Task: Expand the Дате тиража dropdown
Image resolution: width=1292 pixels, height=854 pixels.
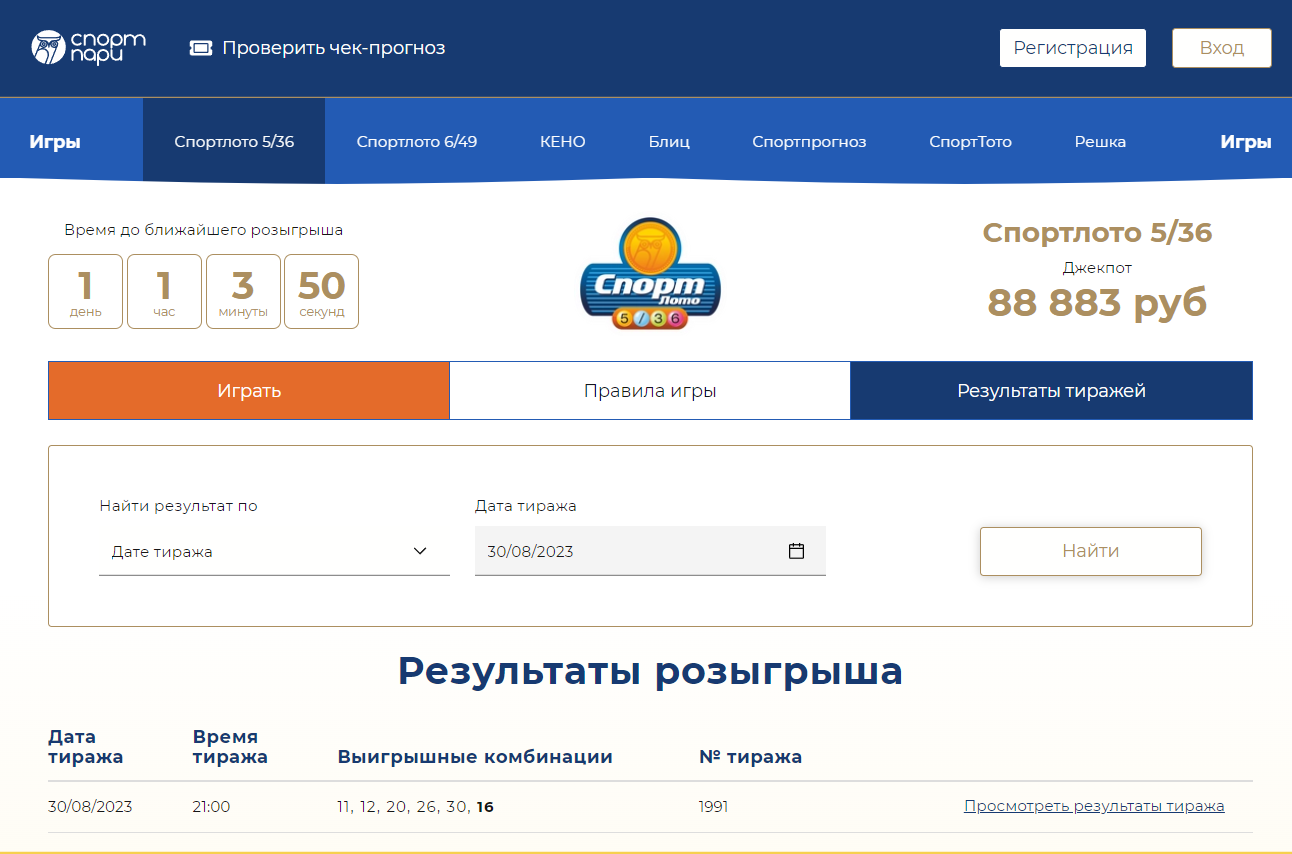Action: (274, 551)
